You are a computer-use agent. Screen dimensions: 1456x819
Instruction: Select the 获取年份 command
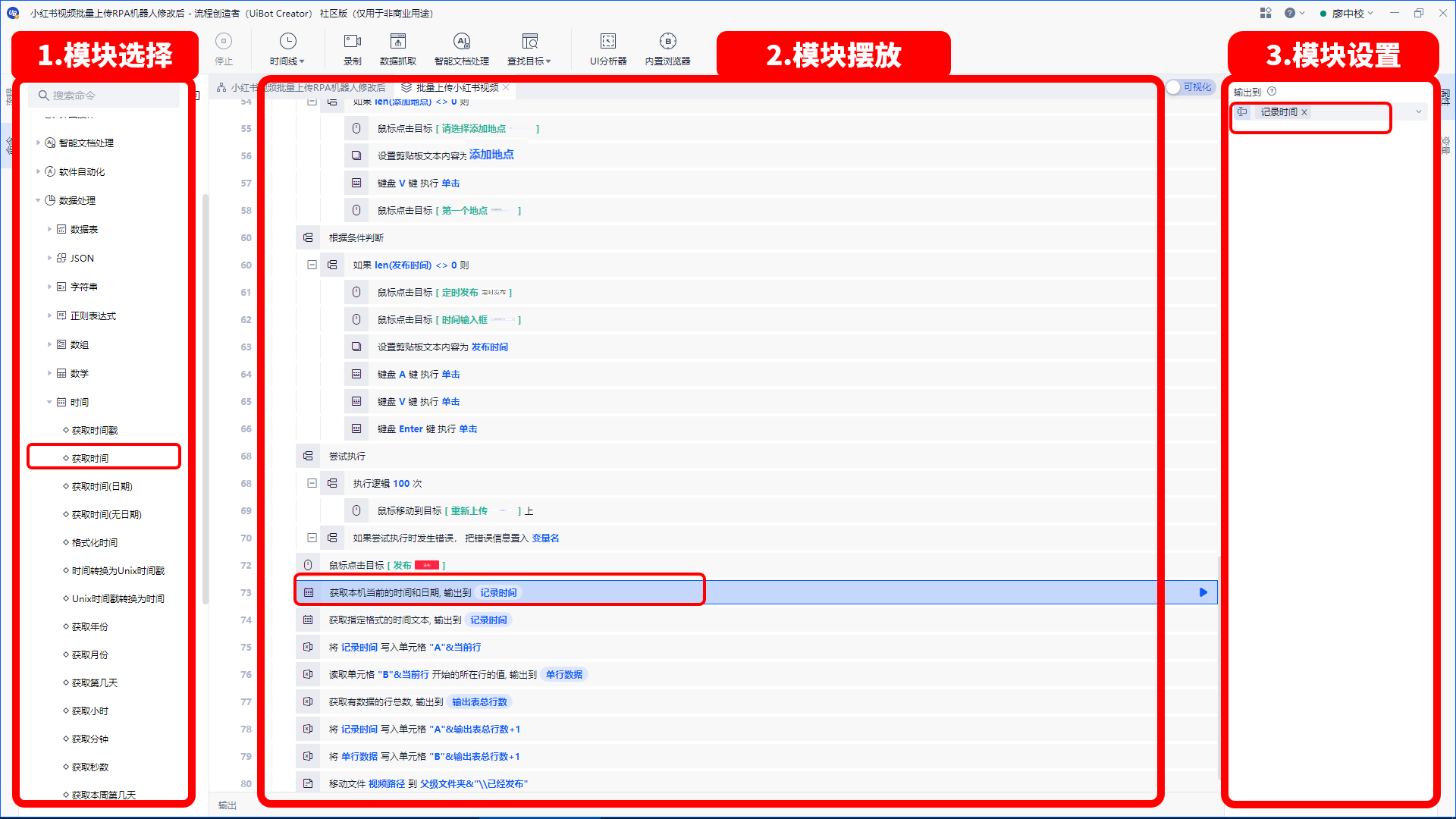point(90,626)
